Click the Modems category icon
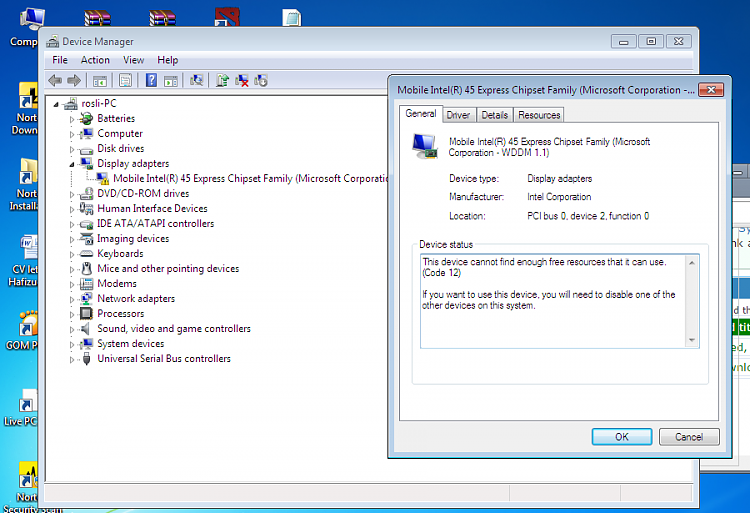750x513 pixels. click(87, 284)
